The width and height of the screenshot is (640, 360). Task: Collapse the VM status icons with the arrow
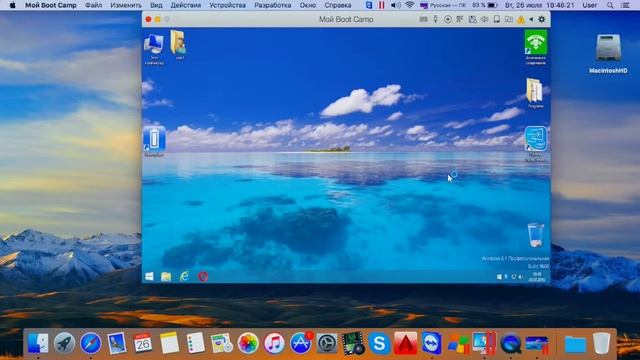pyautogui.click(x=531, y=19)
